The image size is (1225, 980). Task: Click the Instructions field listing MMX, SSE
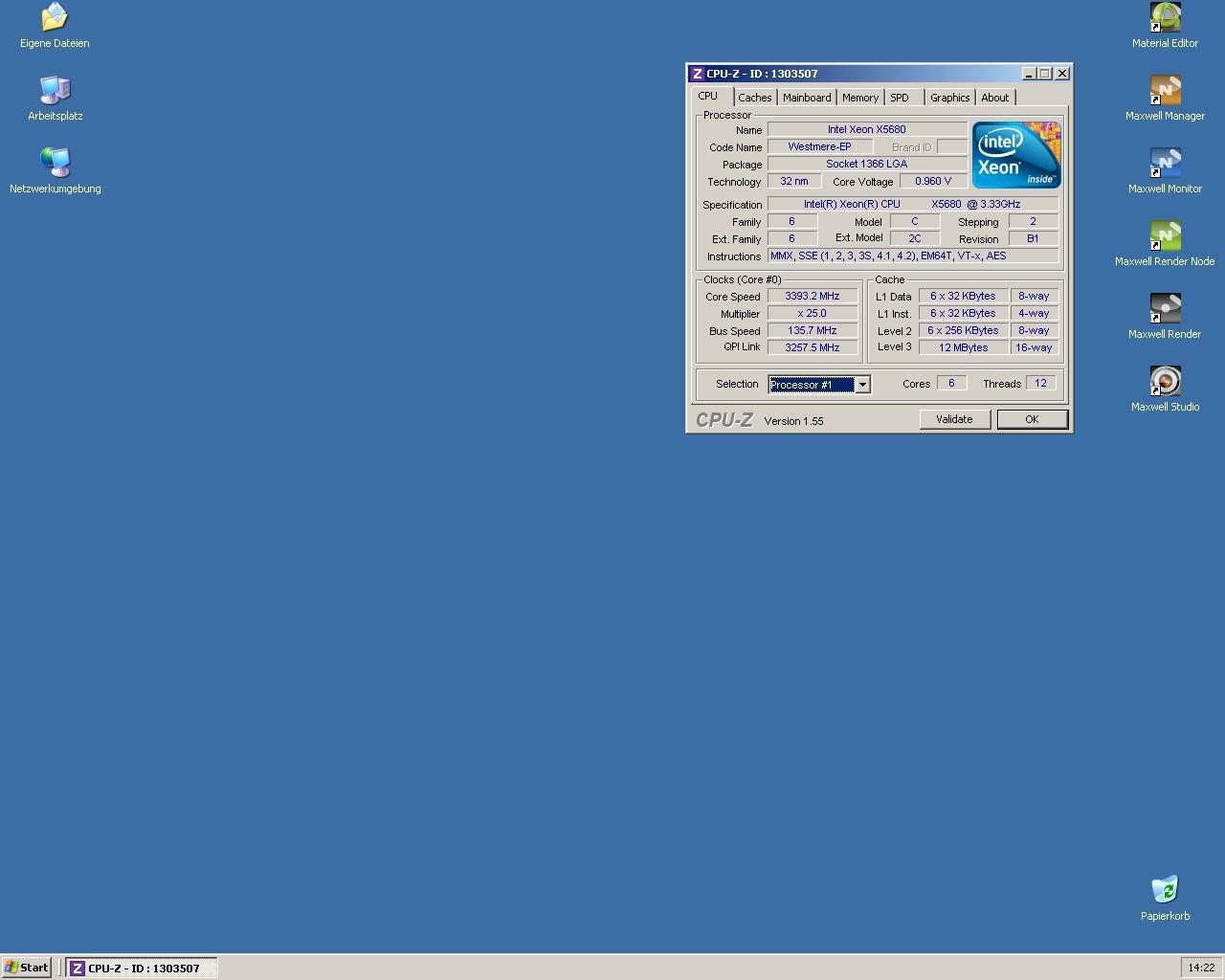(x=913, y=256)
